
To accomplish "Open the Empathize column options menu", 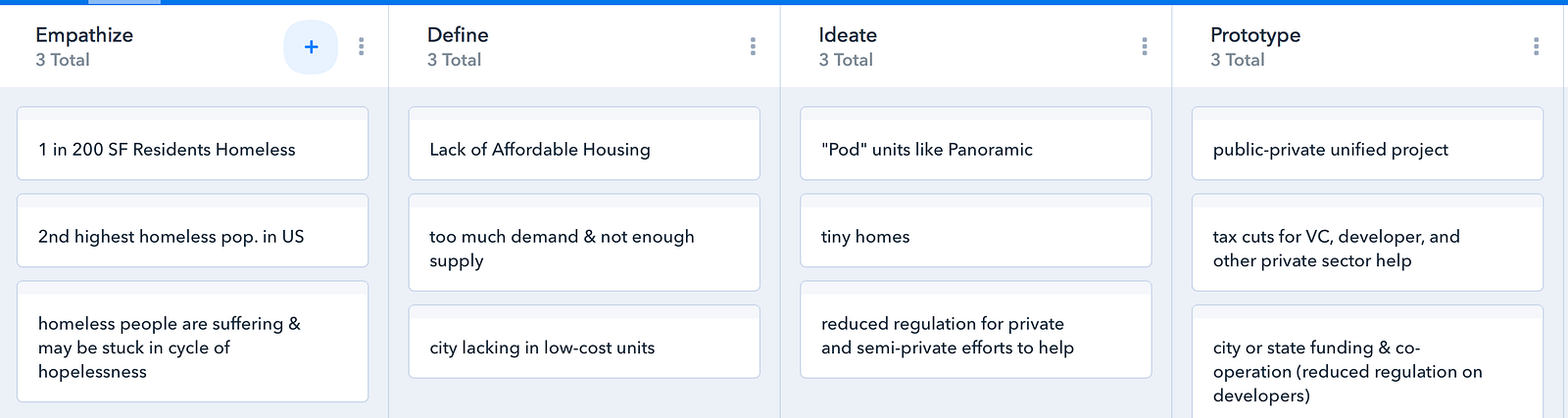I will click(362, 47).
